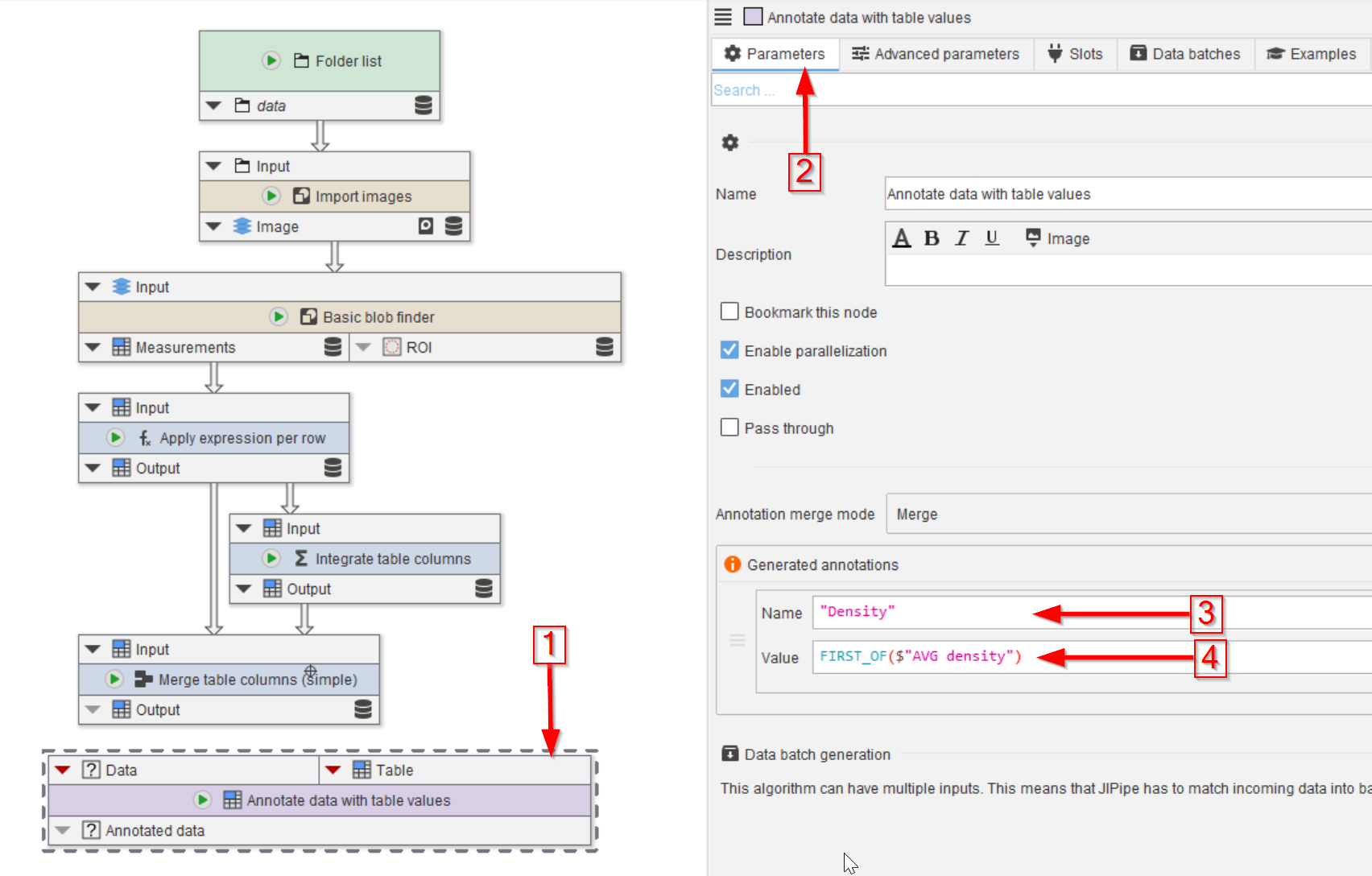Click the database icon on Measurements slot
1372x876 pixels.
tap(333, 347)
